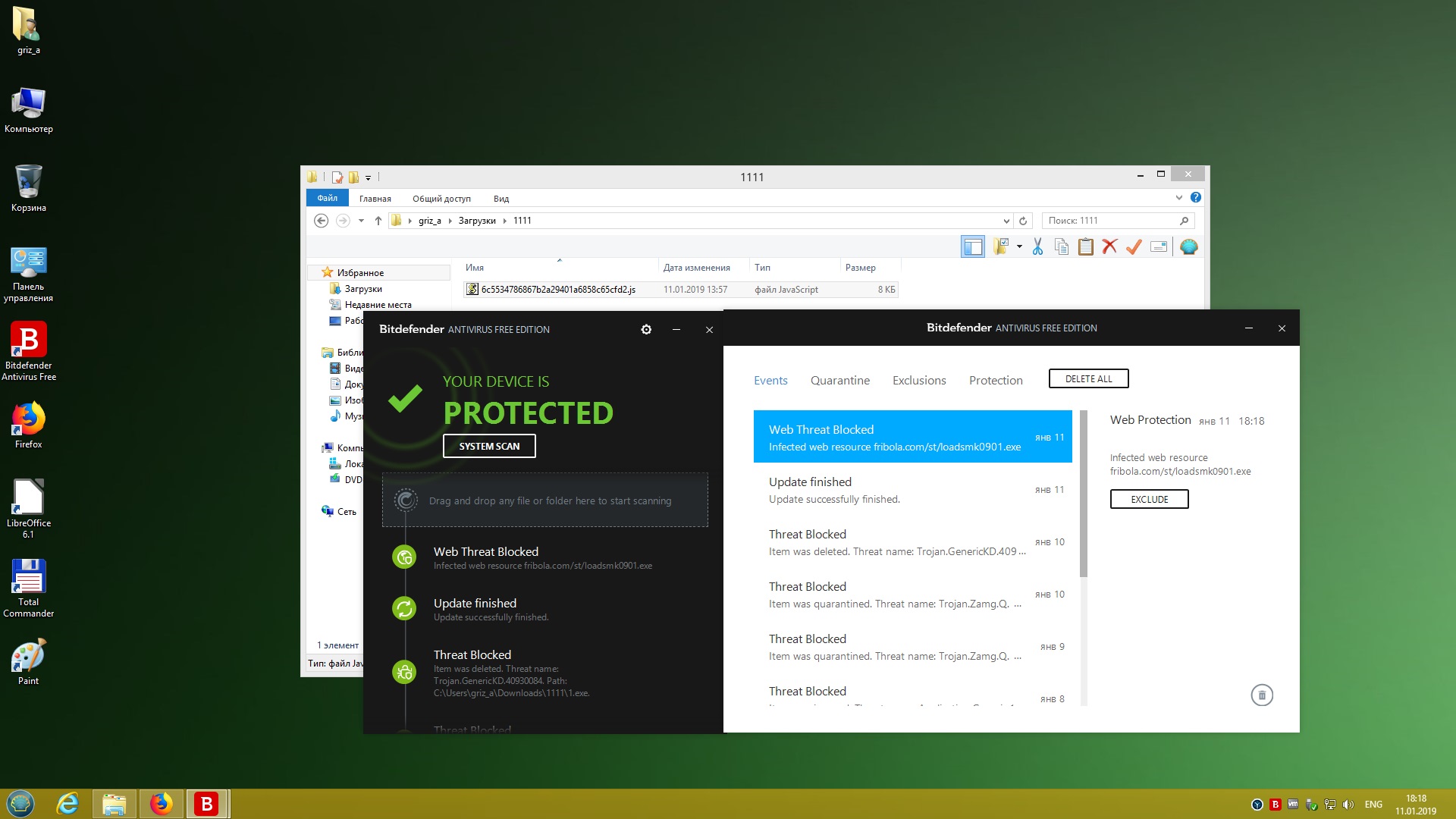Click the clipboard Paste icon
This screenshot has width=1456, height=819.
tap(1086, 247)
